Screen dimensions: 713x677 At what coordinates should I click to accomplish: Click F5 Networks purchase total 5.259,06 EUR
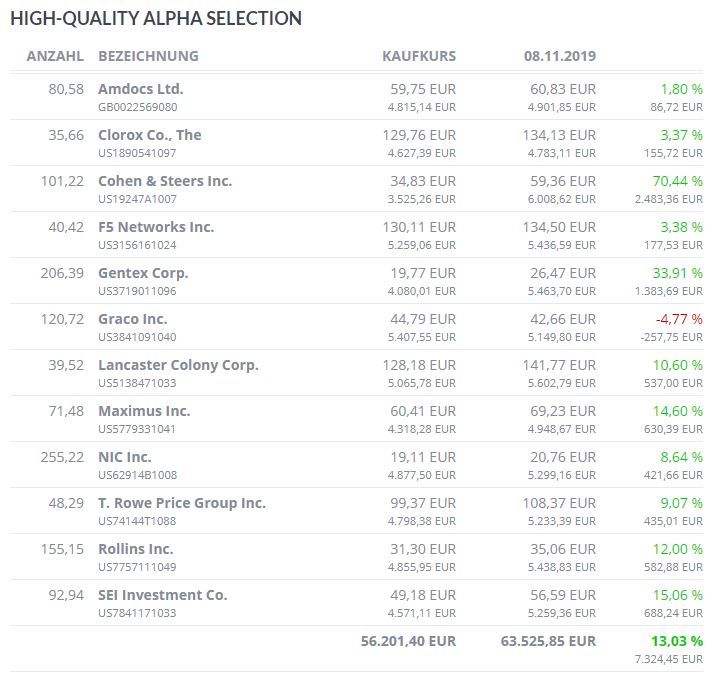point(422,245)
